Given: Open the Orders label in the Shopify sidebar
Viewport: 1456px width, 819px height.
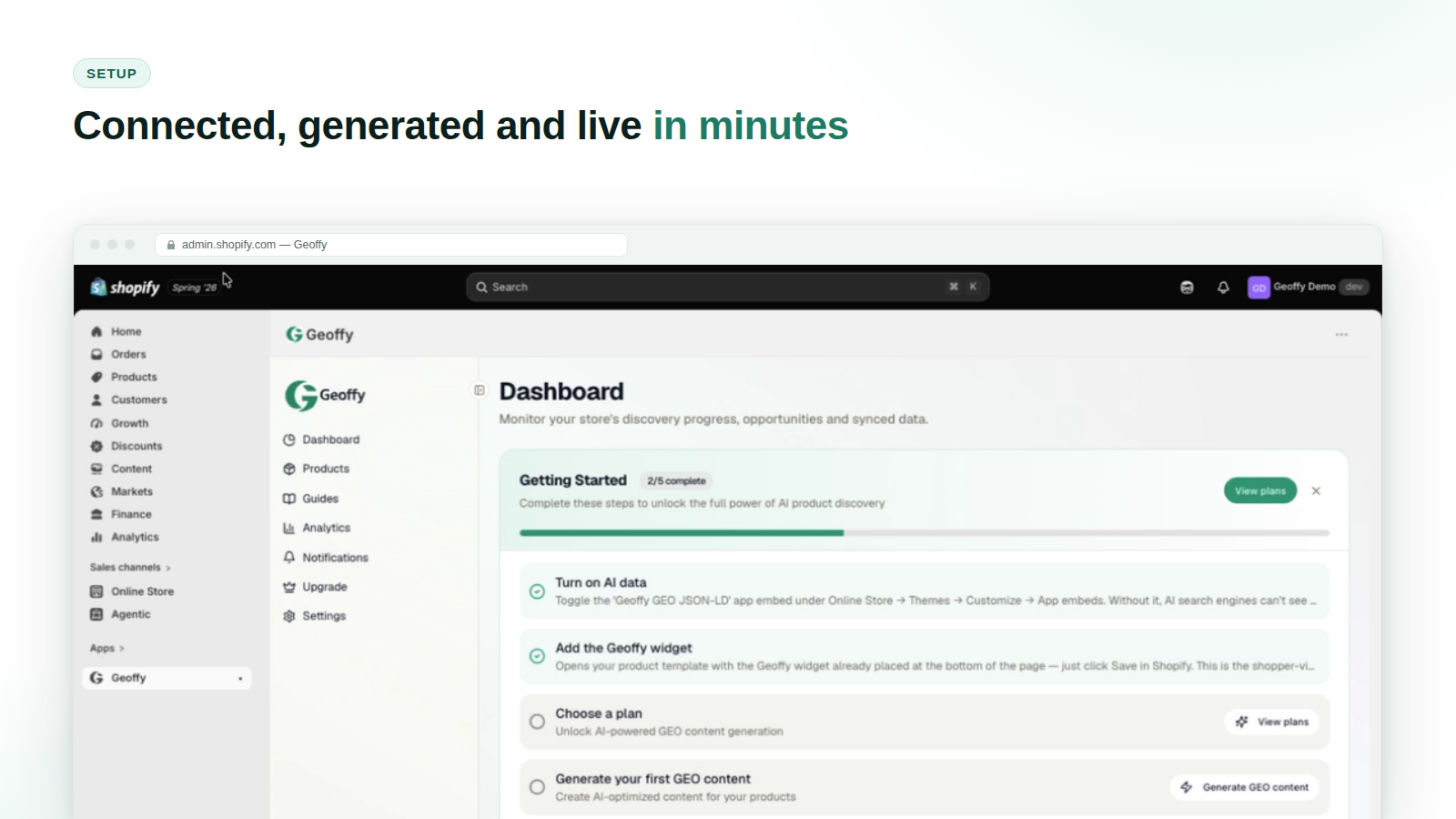Looking at the screenshot, I should (x=128, y=354).
